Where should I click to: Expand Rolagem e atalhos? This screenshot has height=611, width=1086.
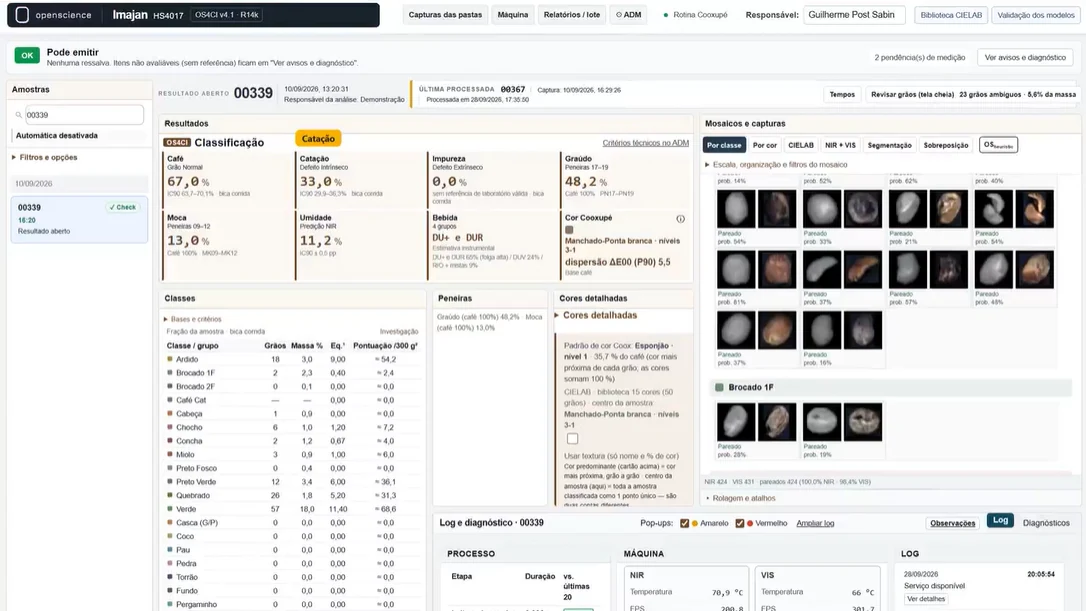click(740, 498)
